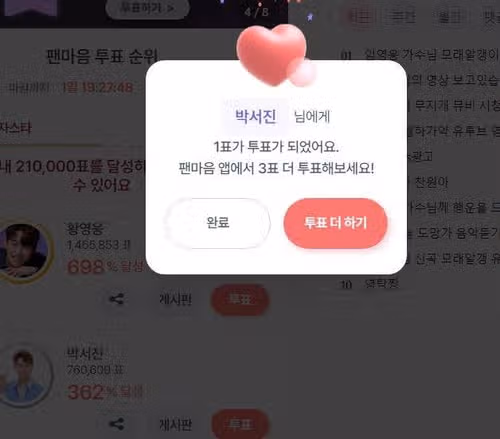
Task: Click the 투표 더 하기 button
Action: click(x=335, y=223)
